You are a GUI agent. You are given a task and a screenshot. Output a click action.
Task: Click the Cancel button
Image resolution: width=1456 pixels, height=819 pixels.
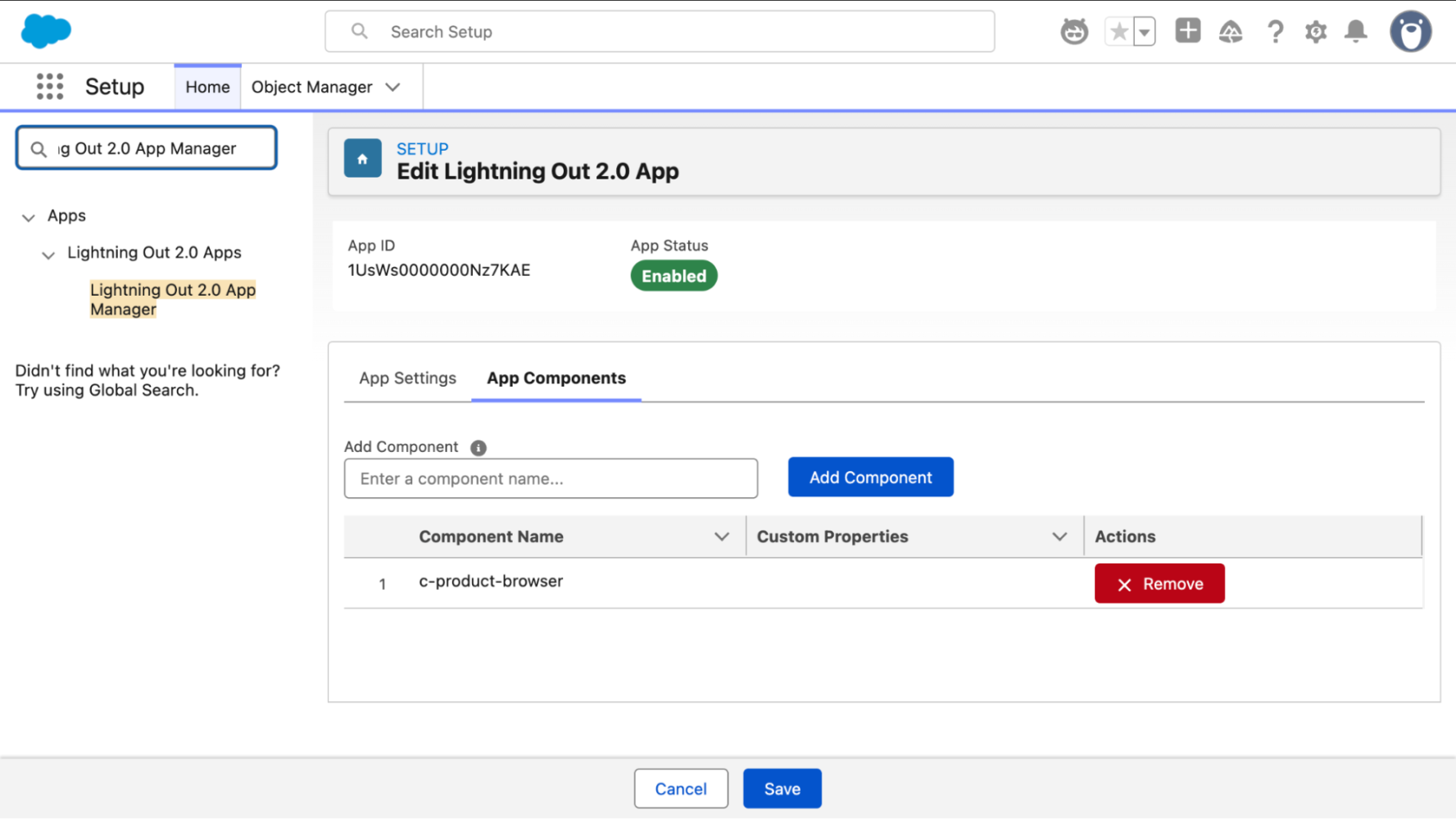pyautogui.click(x=681, y=789)
